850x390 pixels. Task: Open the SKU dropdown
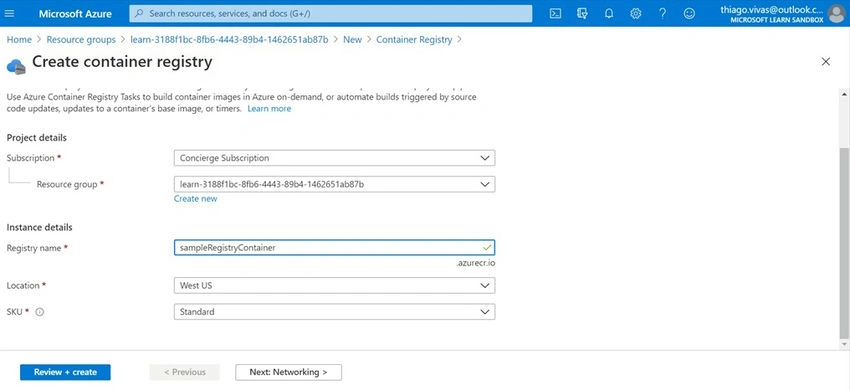[334, 312]
